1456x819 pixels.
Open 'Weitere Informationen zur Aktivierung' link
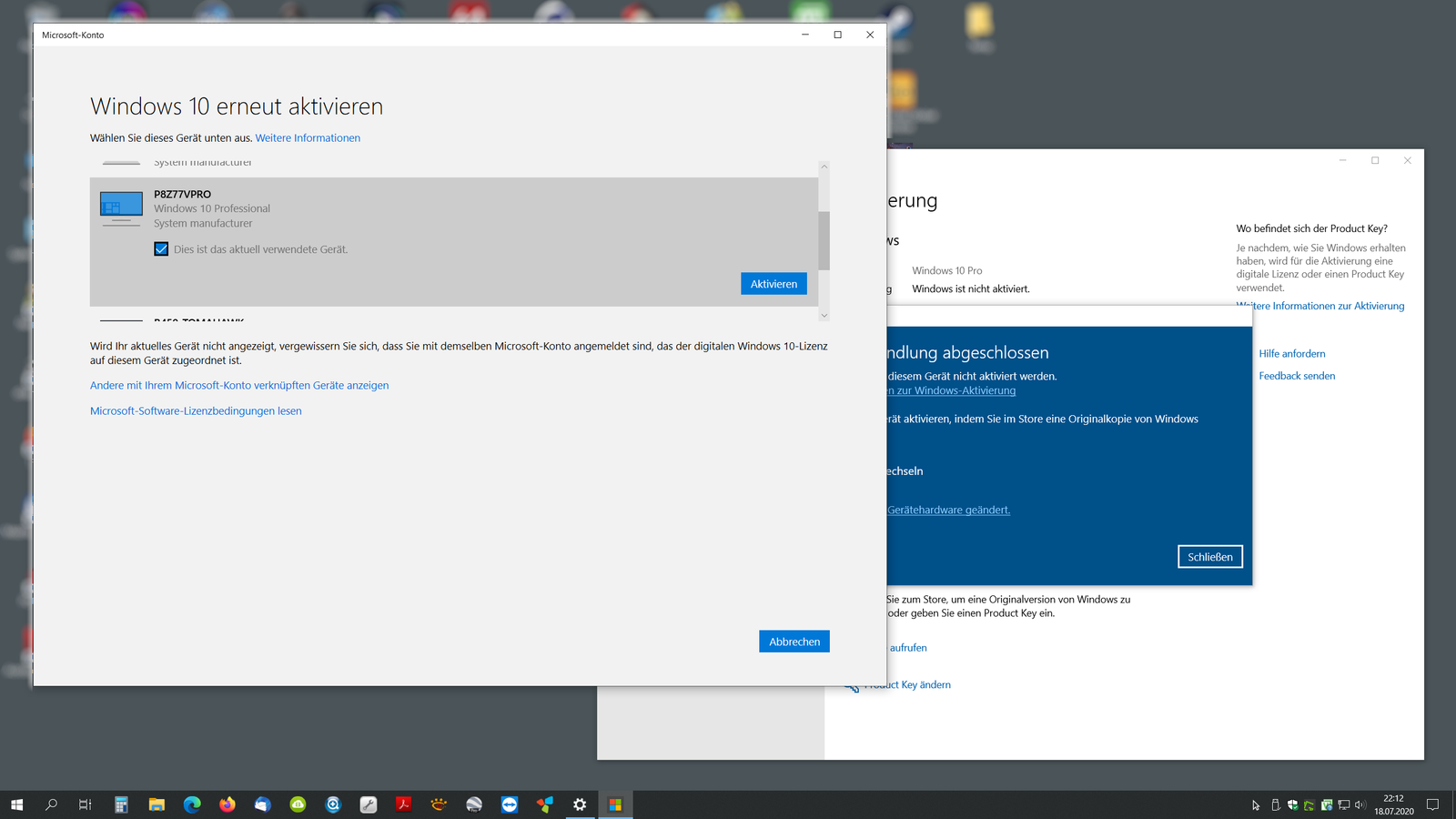coord(1320,307)
